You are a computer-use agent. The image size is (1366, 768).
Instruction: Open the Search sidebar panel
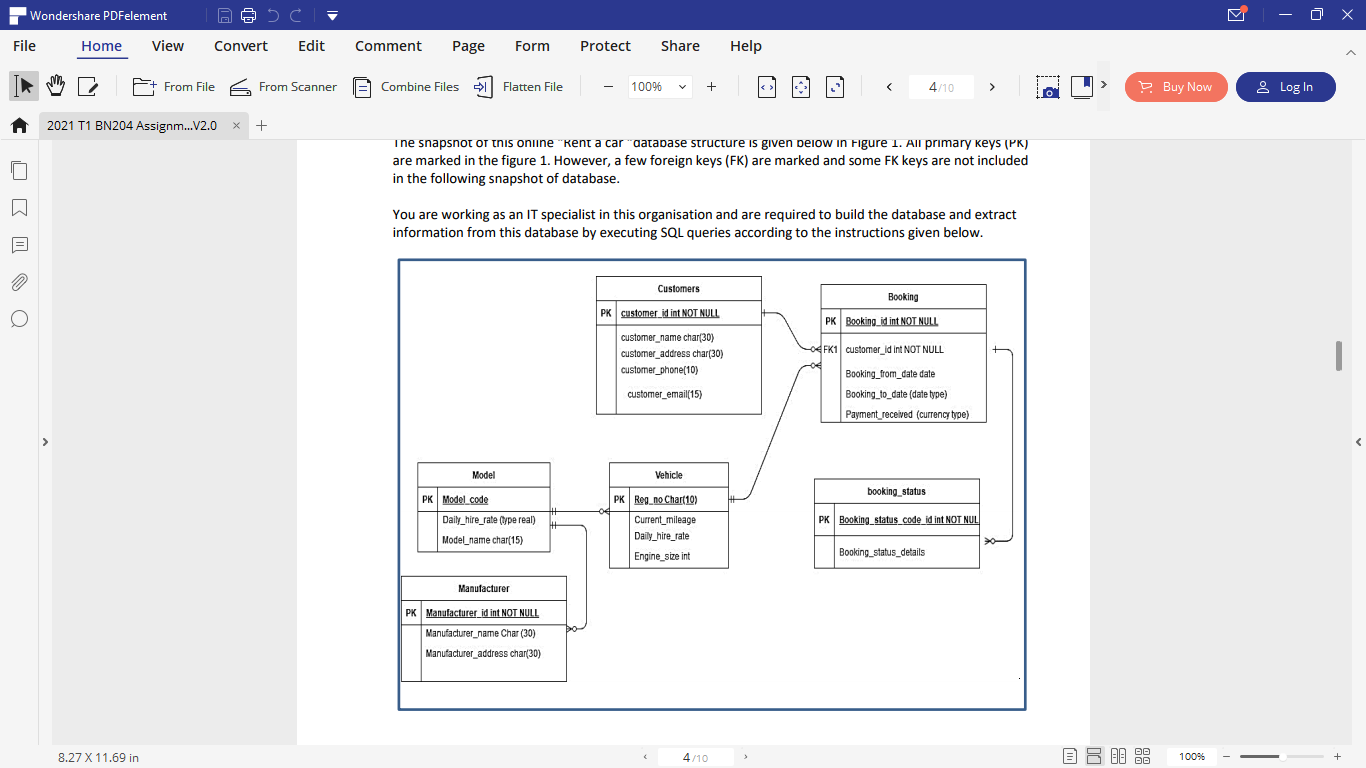coord(19,319)
